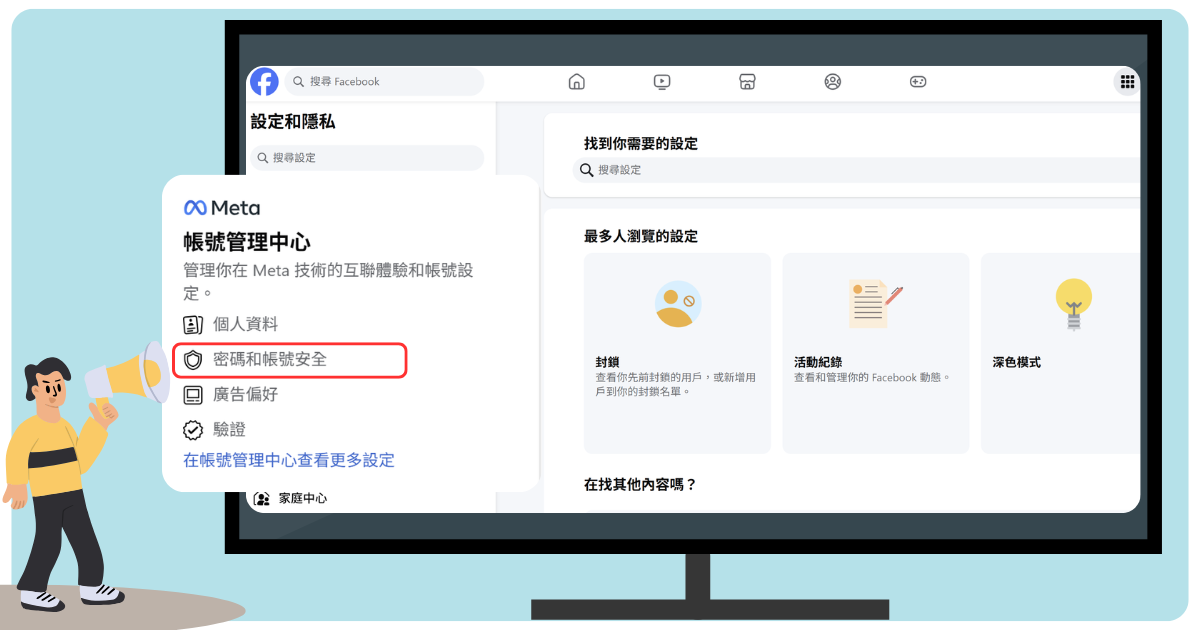Open the 深色模式 settings card
This screenshot has width=1200, height=630.
point(1060,353)
